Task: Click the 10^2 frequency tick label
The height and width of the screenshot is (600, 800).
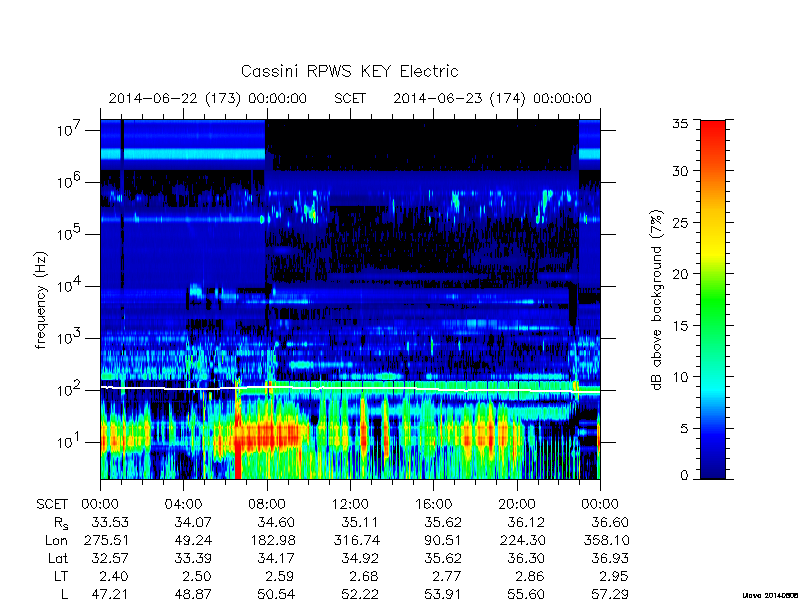Action: coord(70,390)
